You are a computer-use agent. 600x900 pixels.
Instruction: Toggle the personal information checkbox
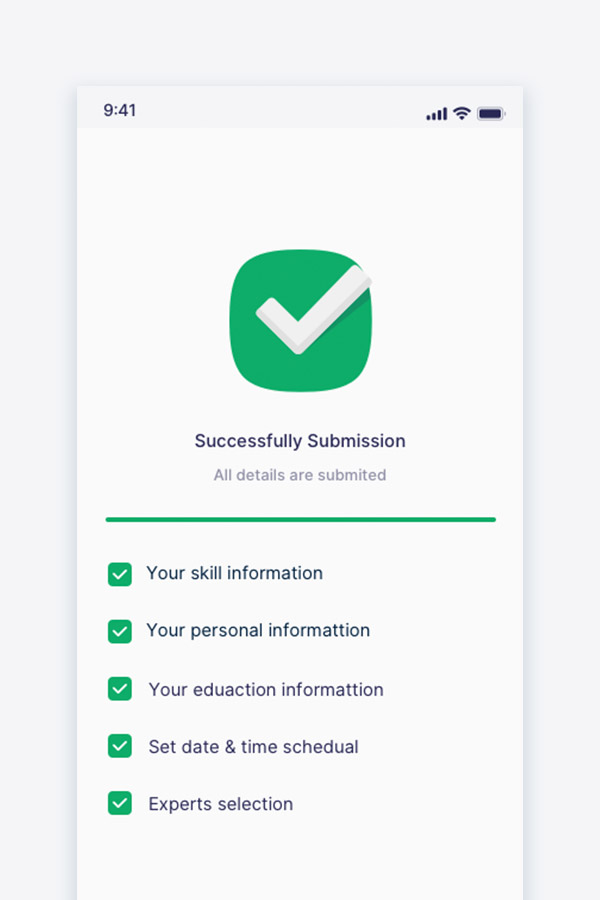point(119,631)
